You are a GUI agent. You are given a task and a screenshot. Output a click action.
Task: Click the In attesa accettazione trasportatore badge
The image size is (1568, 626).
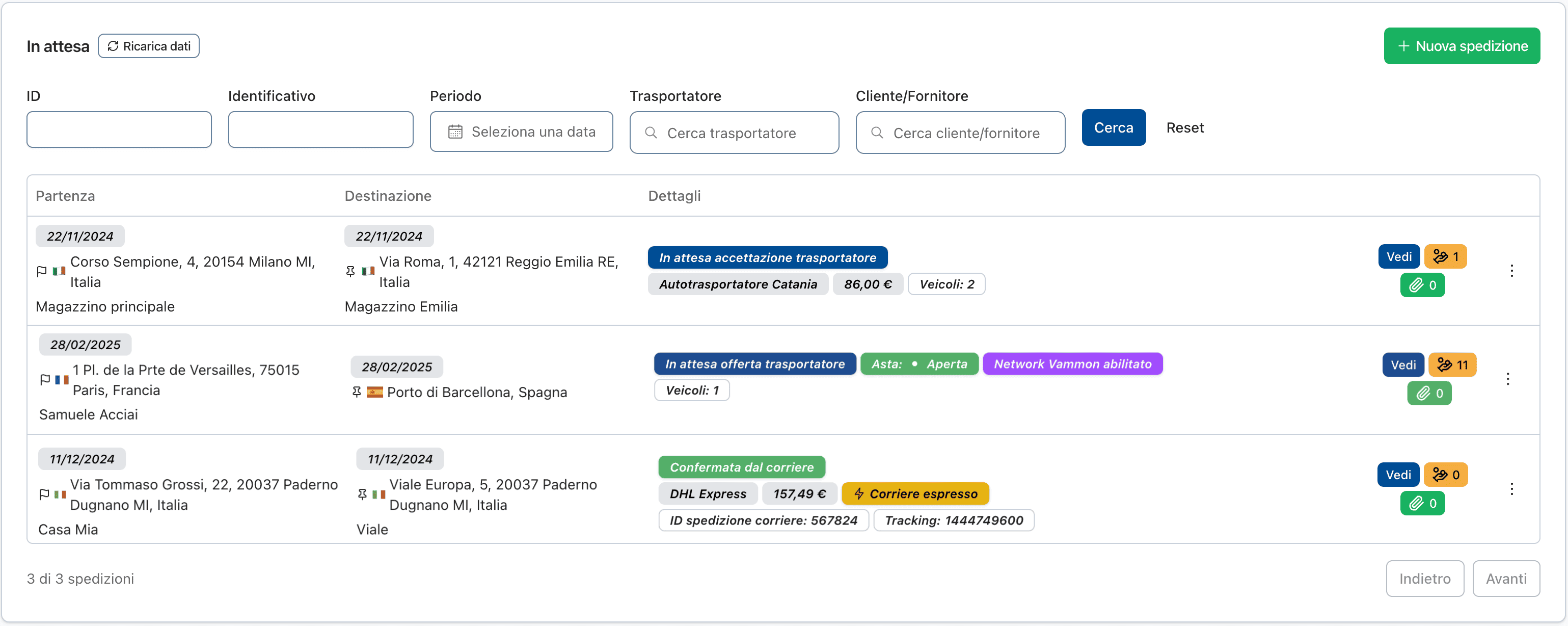click(x=768, y=257)
